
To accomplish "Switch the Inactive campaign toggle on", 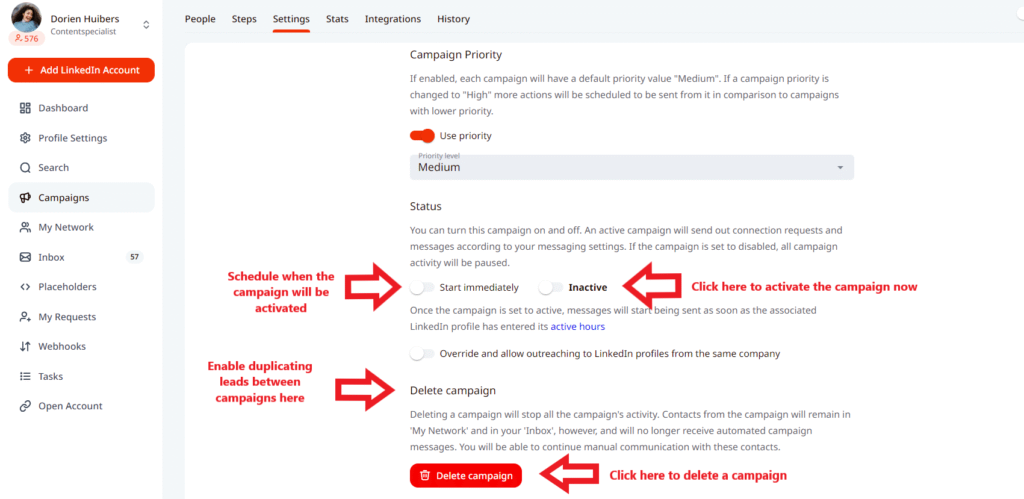I will click(551, 288).
